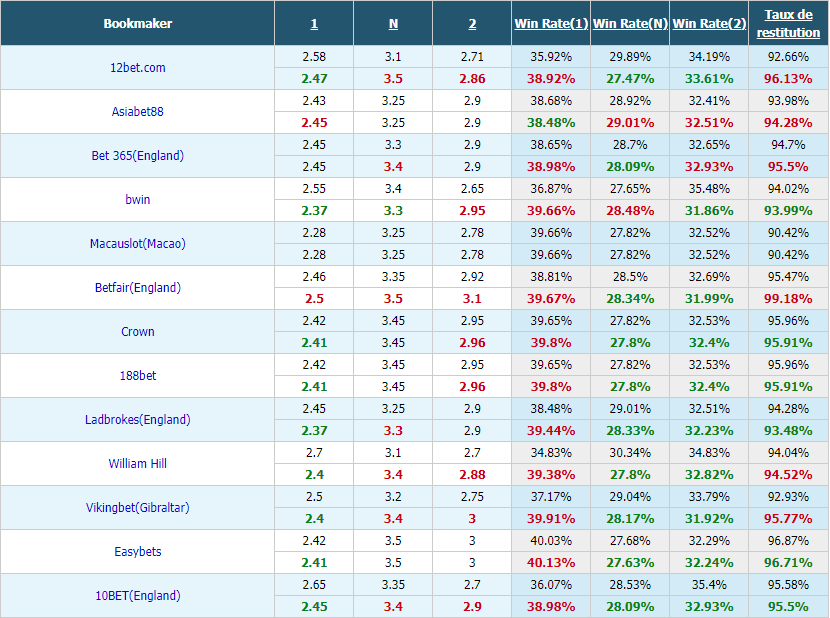Open the Vikingbet(Gibraltar) link
Image resolution: width=830 pixels, height=618 pixels.
[x=138, y=507]
